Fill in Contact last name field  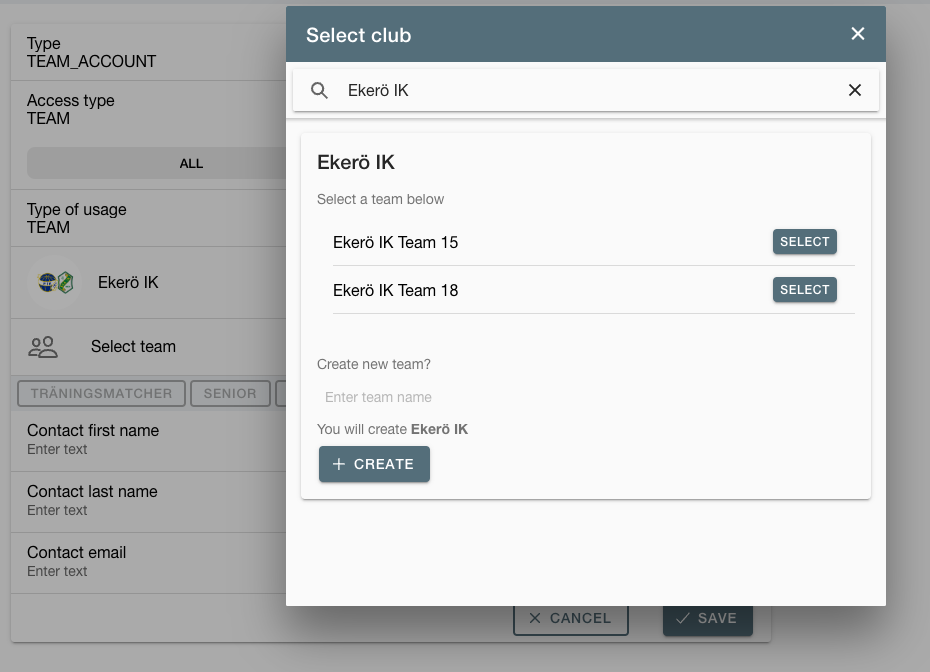point(148,501)
